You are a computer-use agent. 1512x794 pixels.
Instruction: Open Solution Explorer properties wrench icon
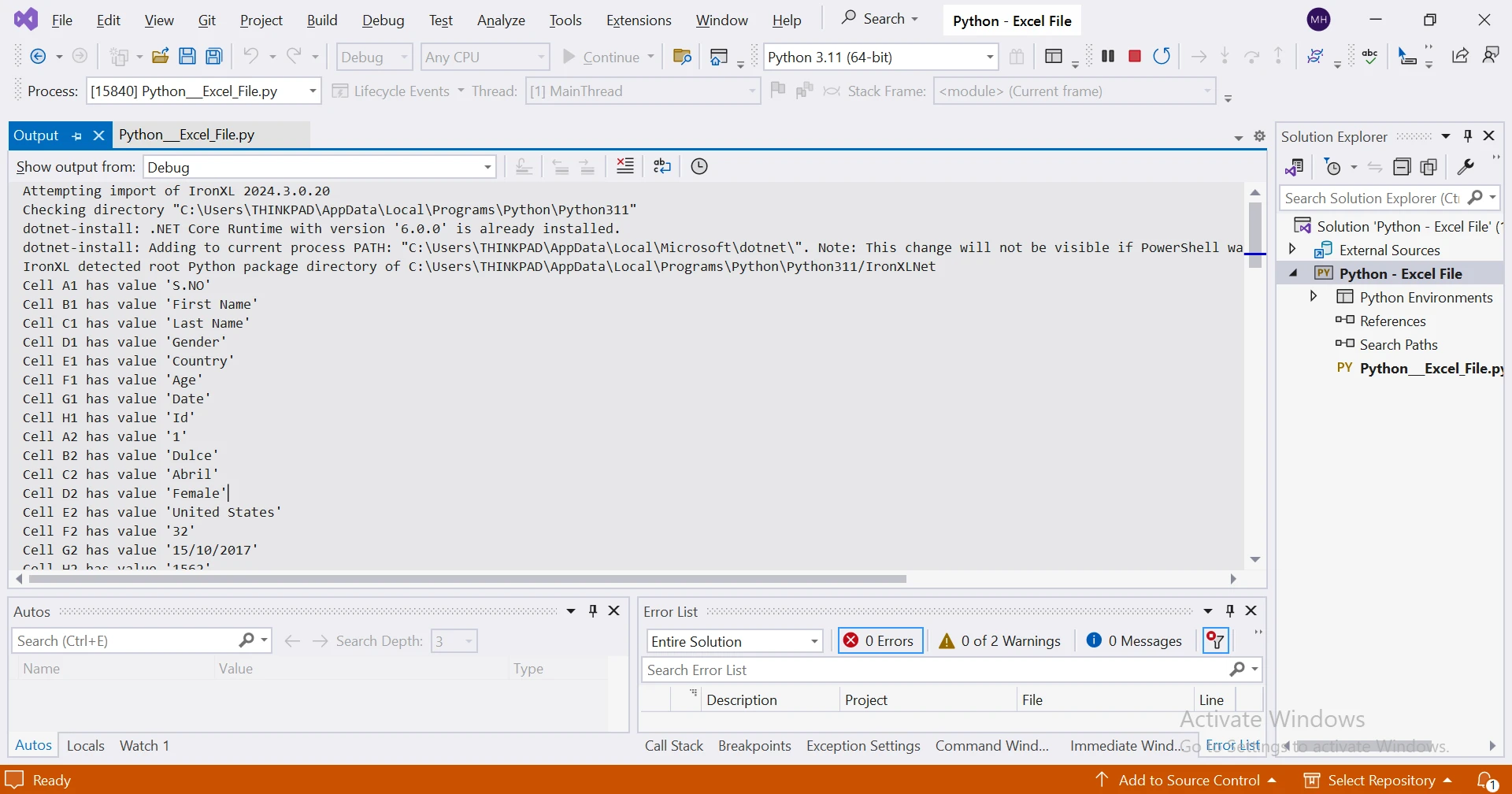click(x=1466, y=167)
